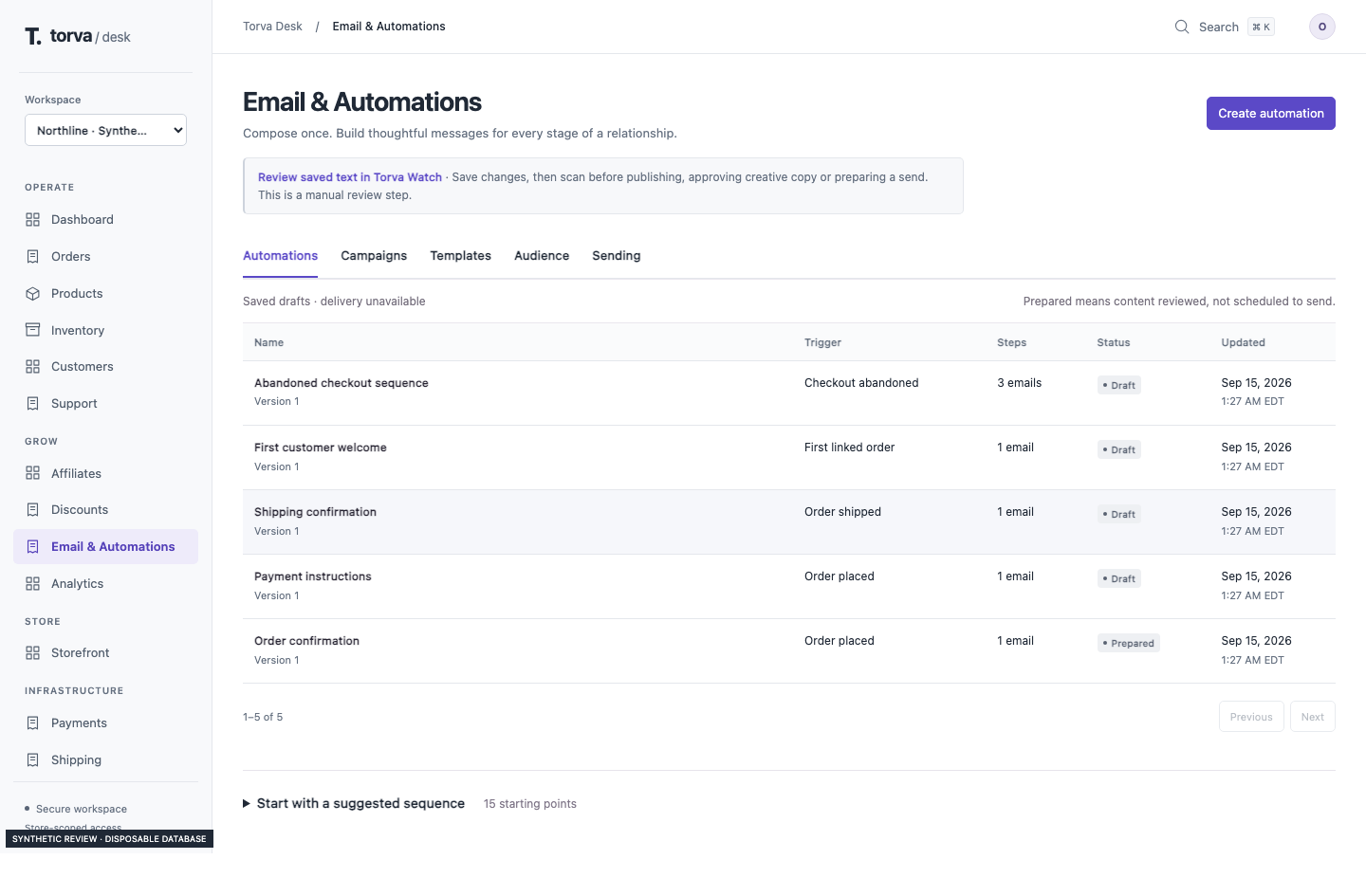Viewport: 1366px width, 896px height.
Task: Click the Inventory archive icon
Action: pos(32,330)
